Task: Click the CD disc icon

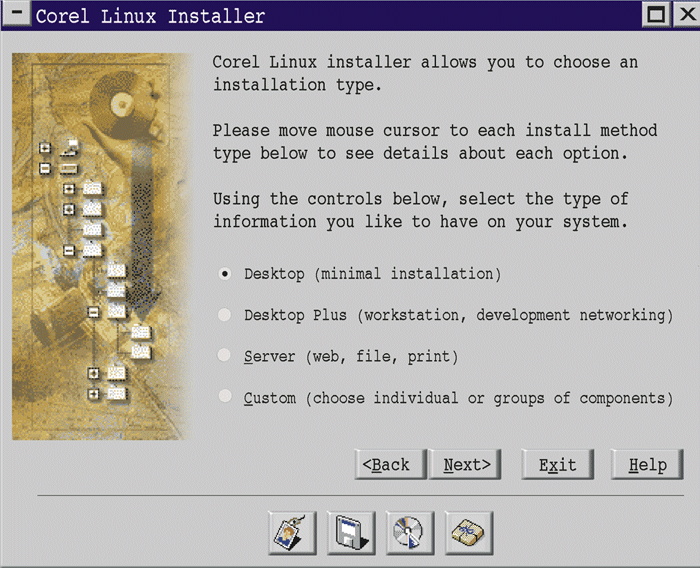Action: click(x=410, y=533)
